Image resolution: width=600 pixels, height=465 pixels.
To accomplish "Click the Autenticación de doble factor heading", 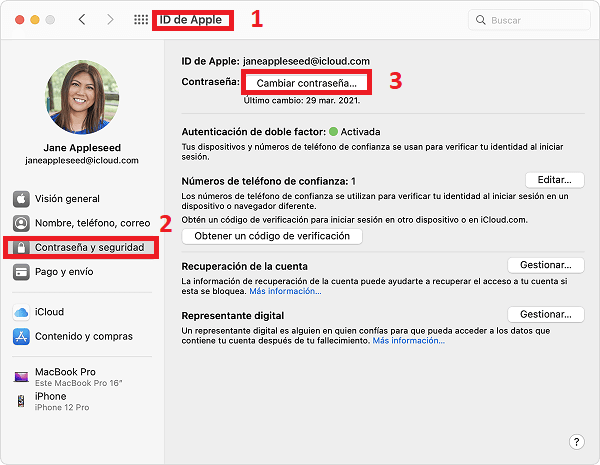I will [x=254, y=132].
